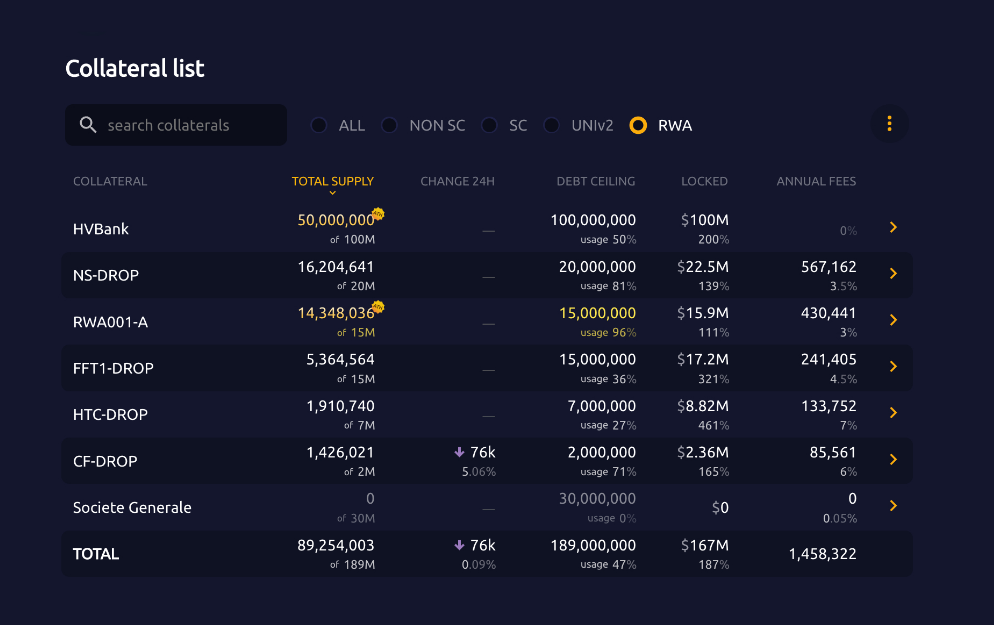994x625 pixels.
Task: Click total locked $167M
Action: (x=705, y=545)
